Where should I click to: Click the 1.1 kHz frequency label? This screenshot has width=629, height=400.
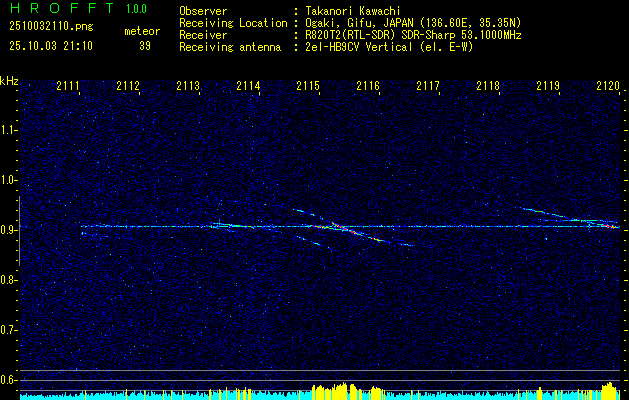click(9, 130)
